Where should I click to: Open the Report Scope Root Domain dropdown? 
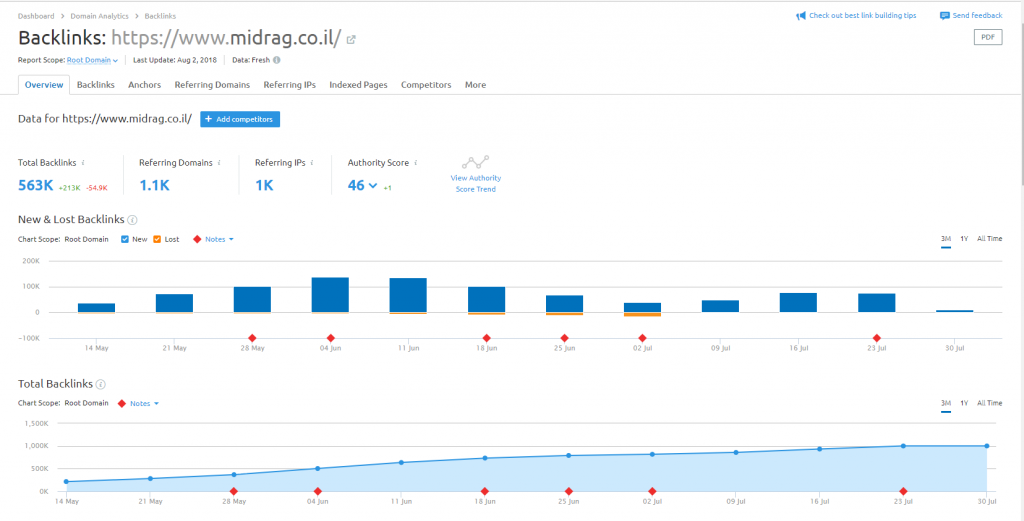coord(92,60)
